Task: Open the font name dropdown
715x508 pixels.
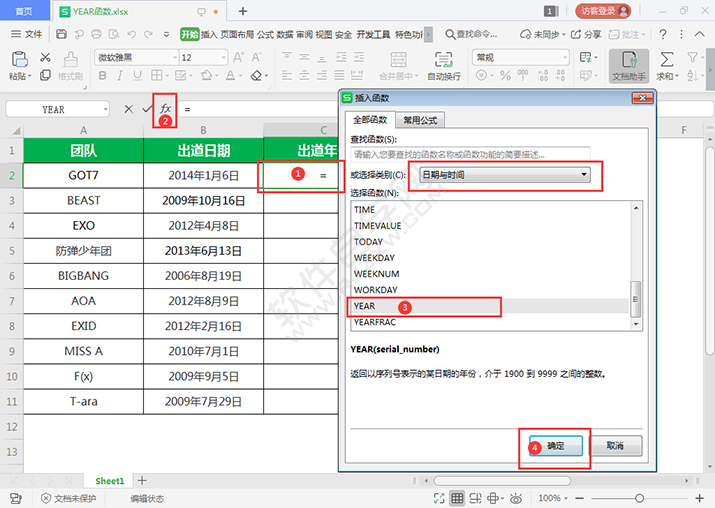Action: (x=175, y=57)
